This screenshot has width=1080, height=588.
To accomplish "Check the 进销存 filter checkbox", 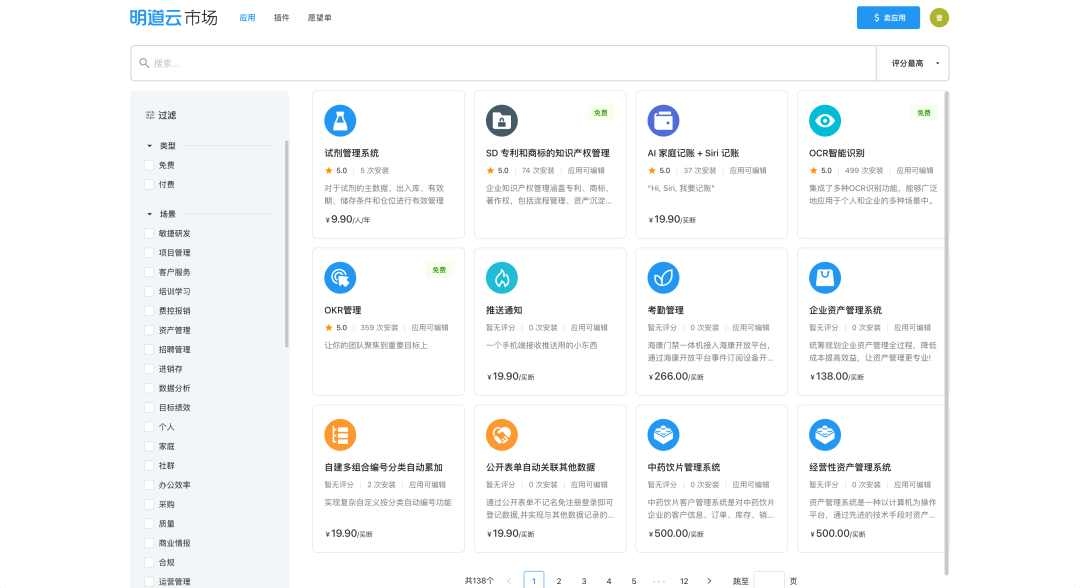I will click(149, 369).
